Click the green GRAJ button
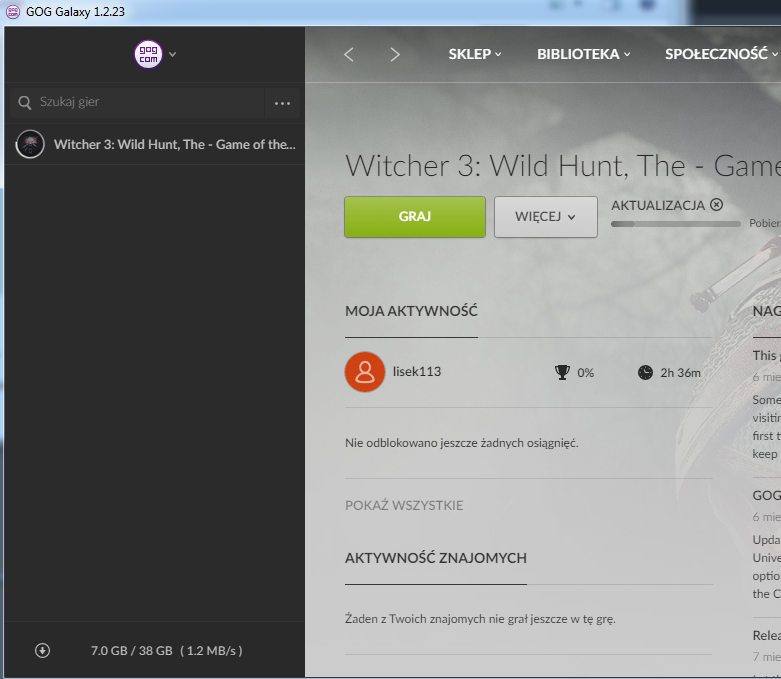 415,217
